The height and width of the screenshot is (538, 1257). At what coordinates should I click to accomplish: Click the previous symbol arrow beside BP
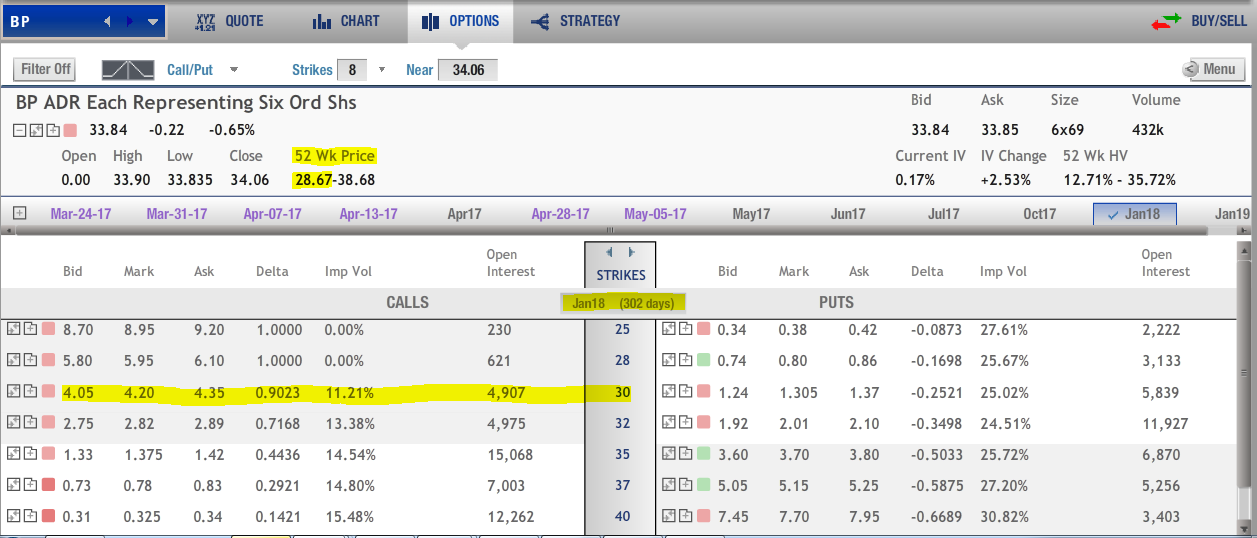tap(108, 21)
